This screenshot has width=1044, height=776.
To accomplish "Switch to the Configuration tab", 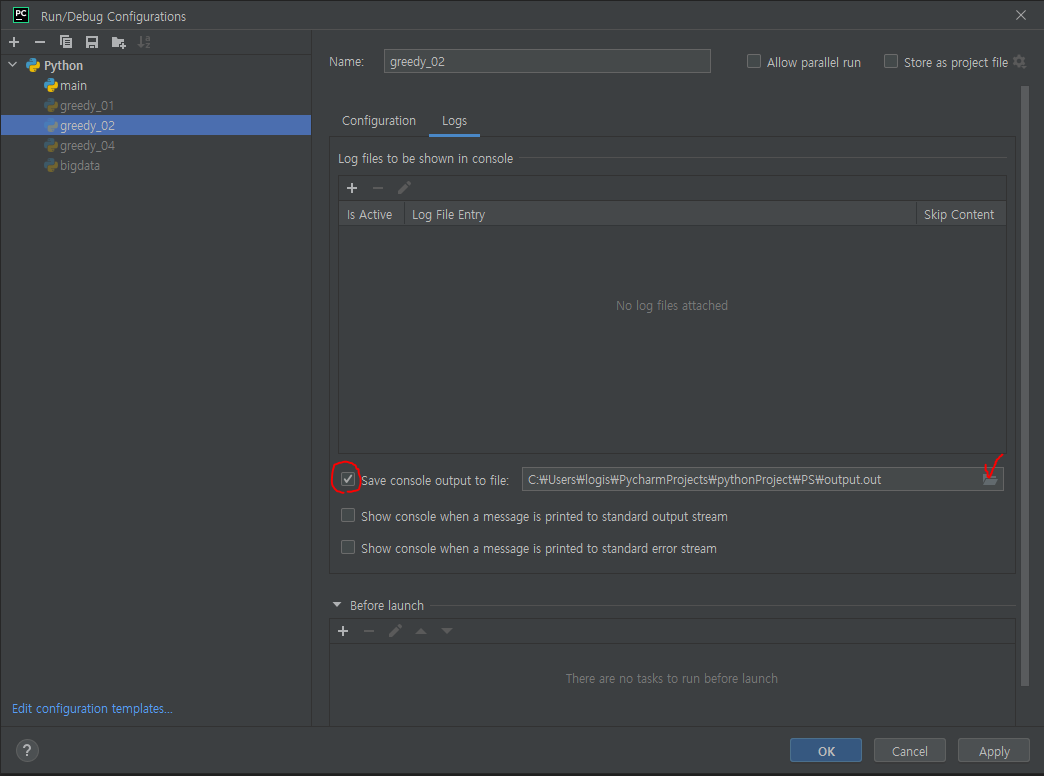I will [x=379, y=121].
